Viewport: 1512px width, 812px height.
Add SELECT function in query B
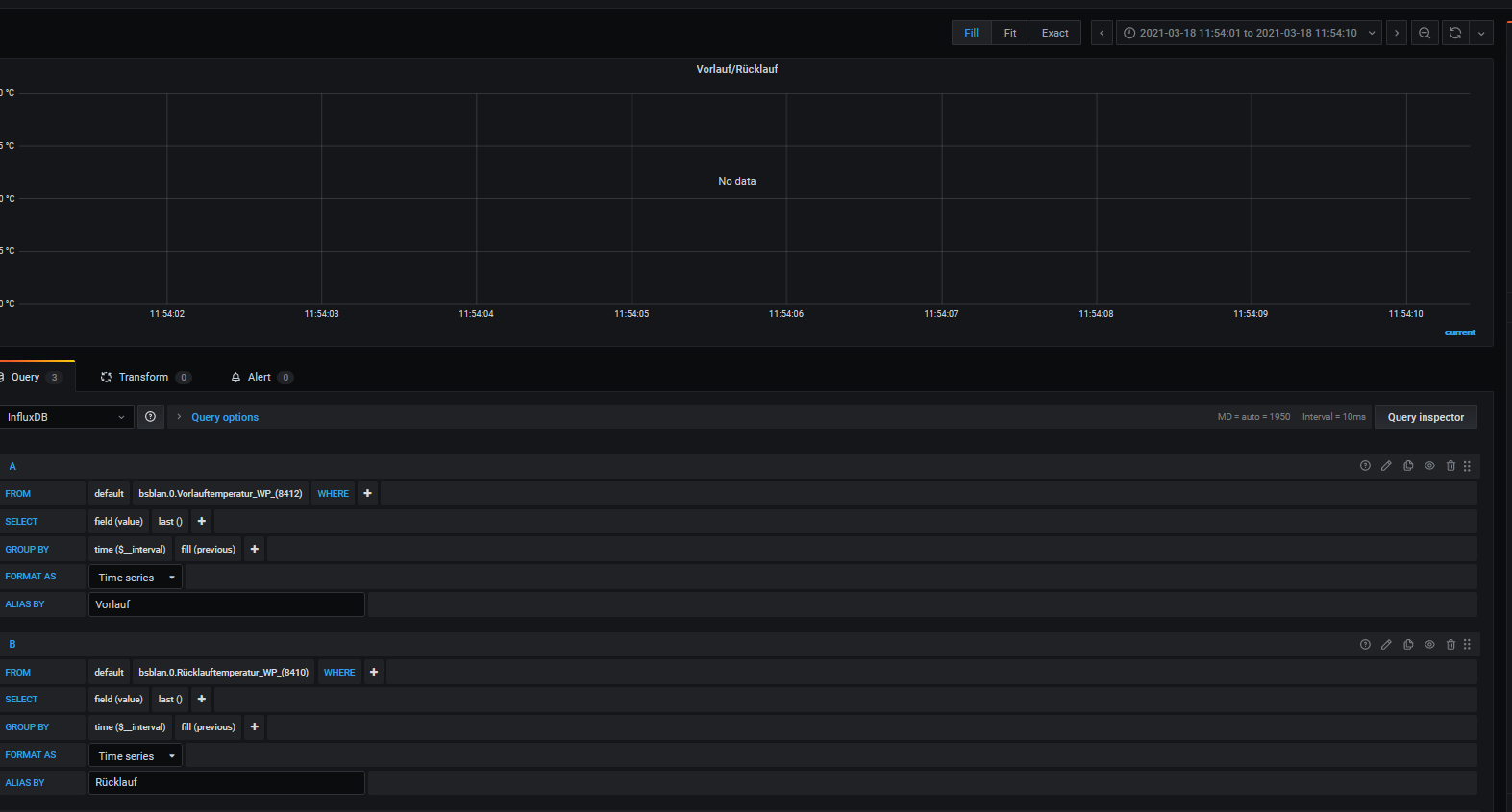[201, 700]
